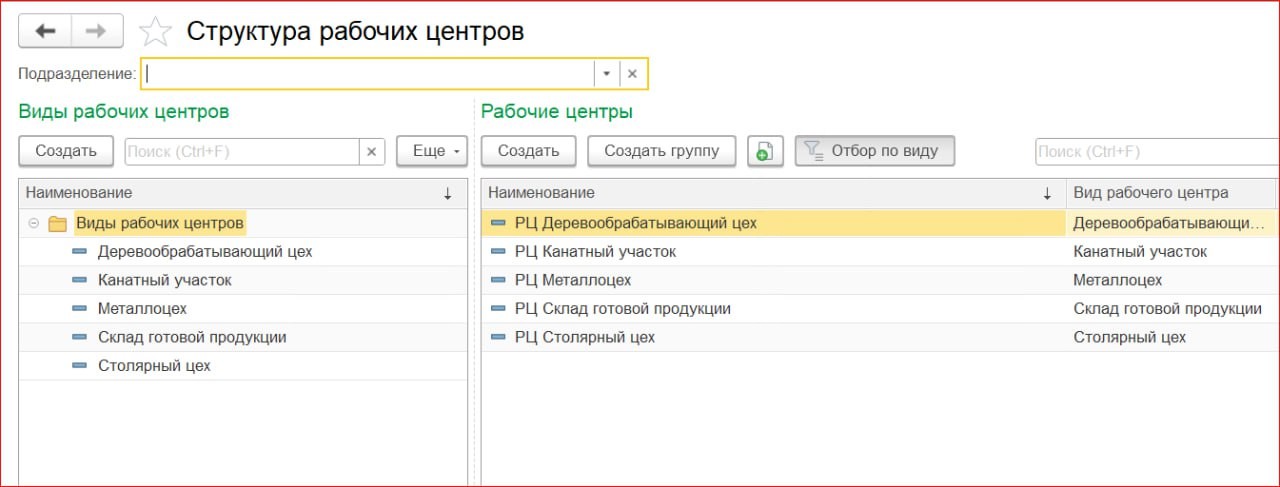
Task: Click the back navigation arrow
Action: click(x=46, y=31)
